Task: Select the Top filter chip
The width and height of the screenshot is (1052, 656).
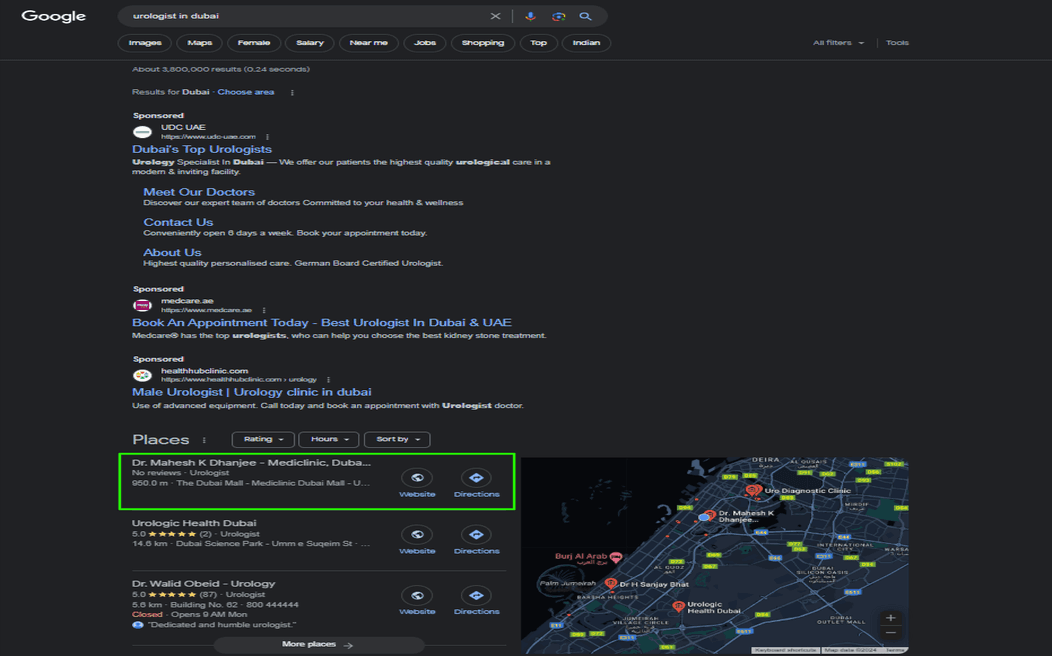Action: tap(538, 43)
